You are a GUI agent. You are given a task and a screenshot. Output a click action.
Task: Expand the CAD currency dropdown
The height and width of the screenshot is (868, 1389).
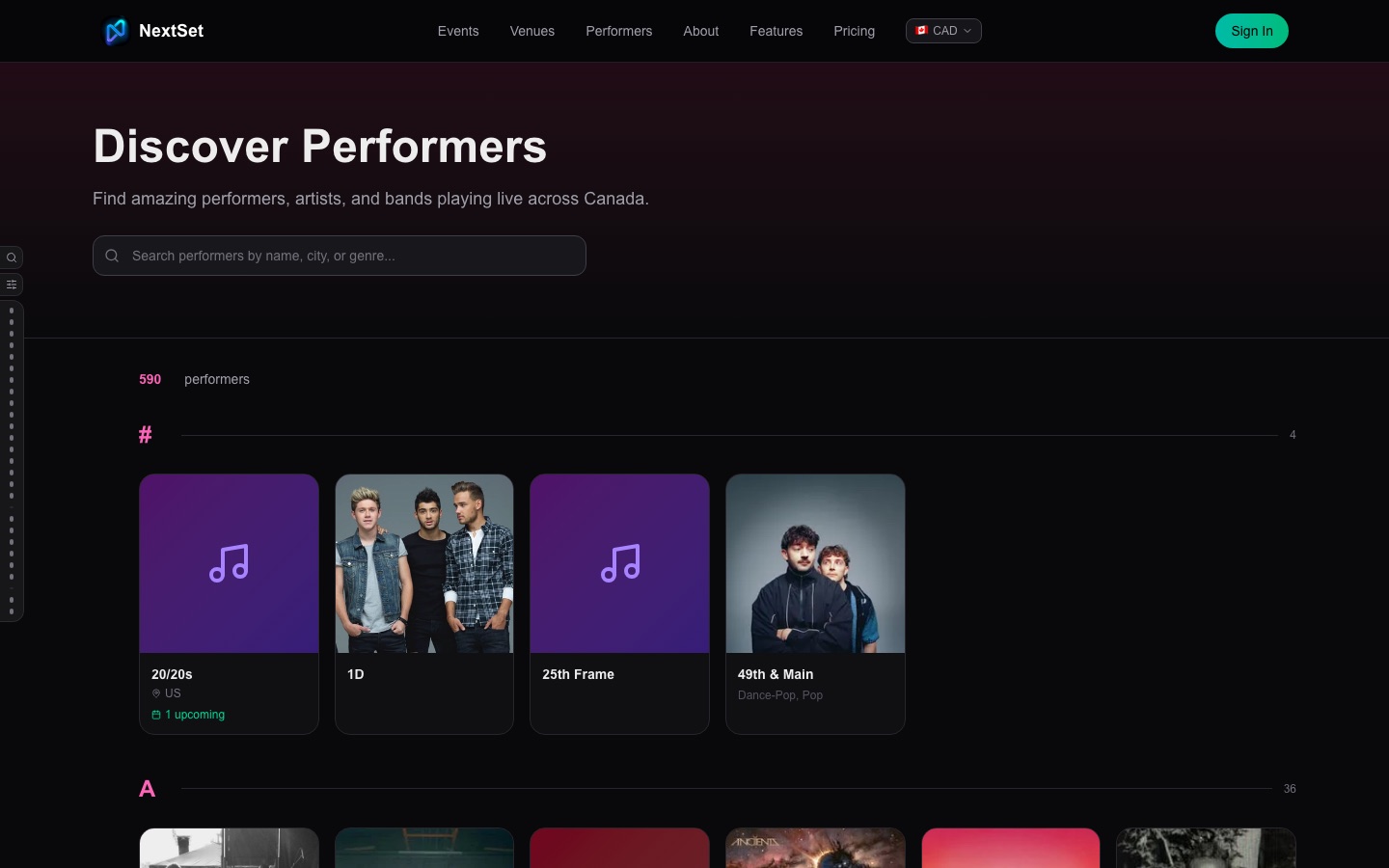(943, 31)
